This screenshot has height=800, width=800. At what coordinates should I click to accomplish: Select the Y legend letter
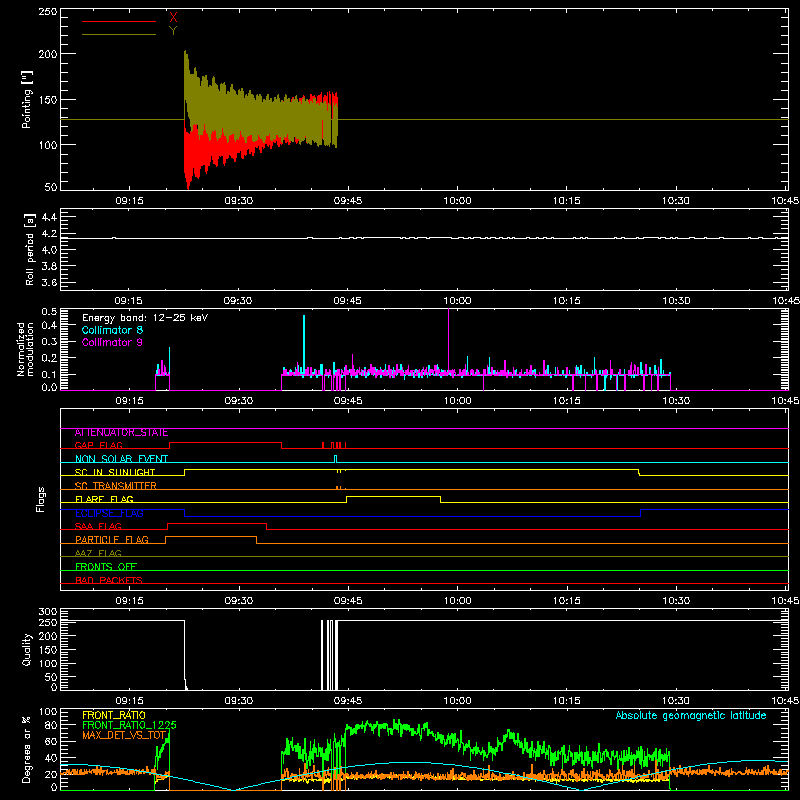(x=173, y=31)
